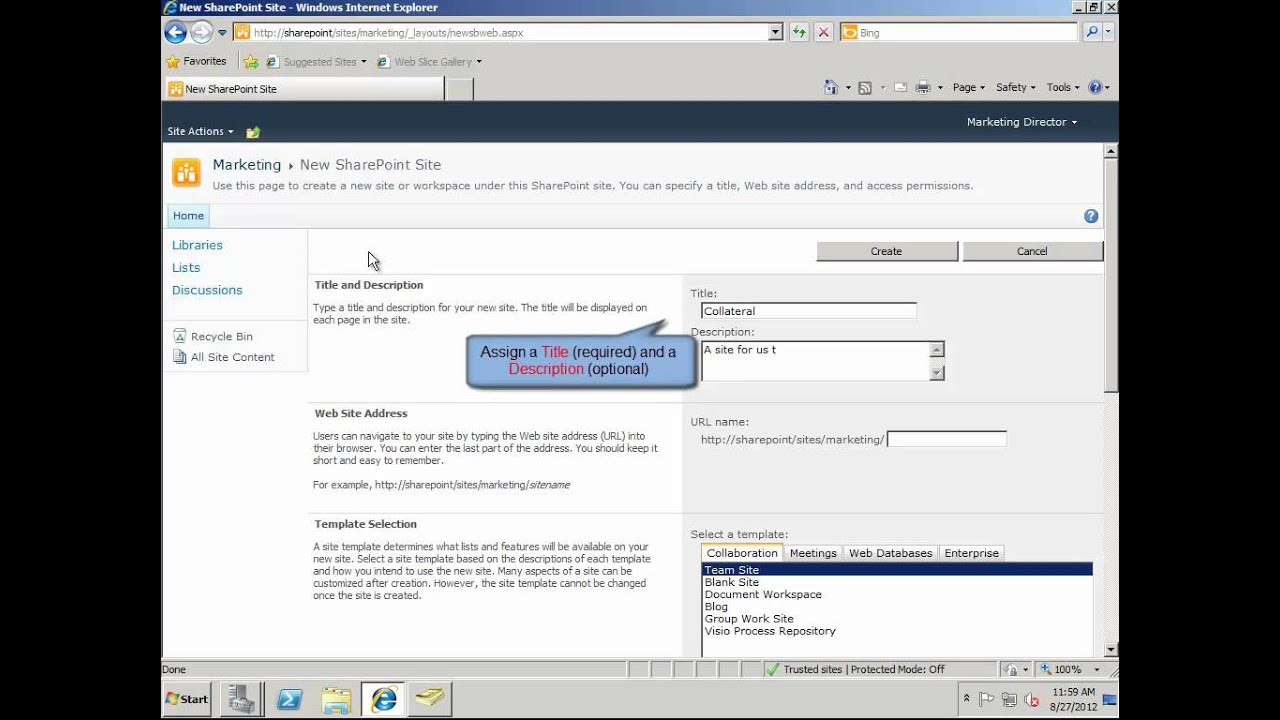Open the Safety menu

[x=1015, y=88]
